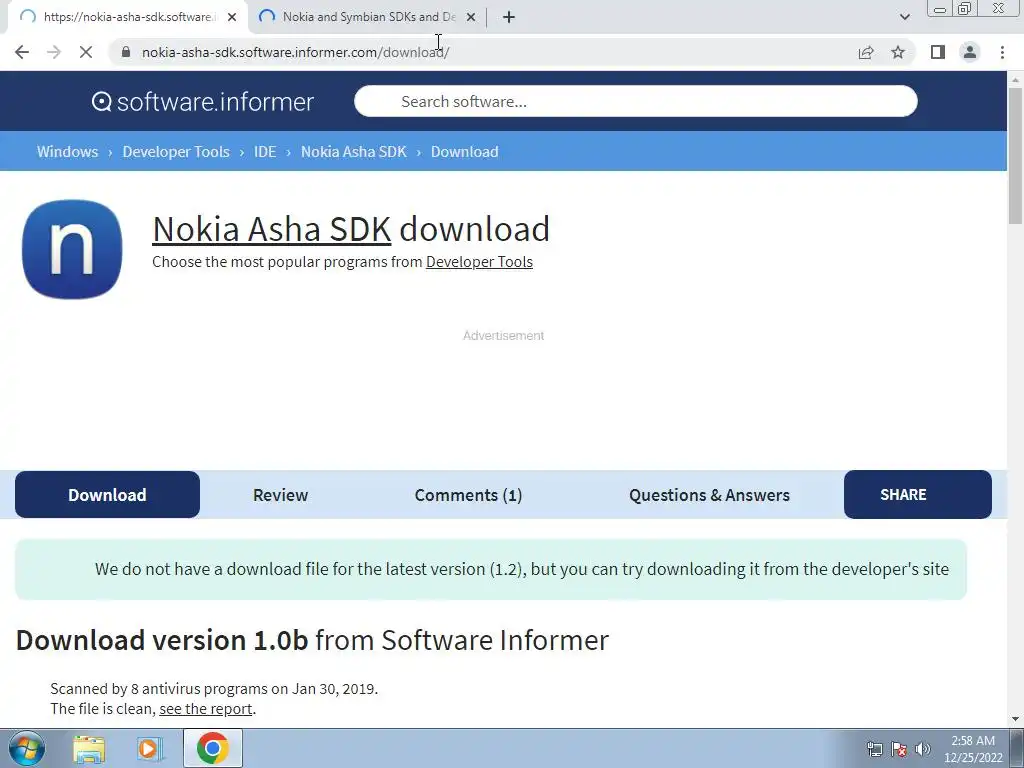Switch to the Review tab
This screenshot has height=768, width=1024.
click(280, 494)
